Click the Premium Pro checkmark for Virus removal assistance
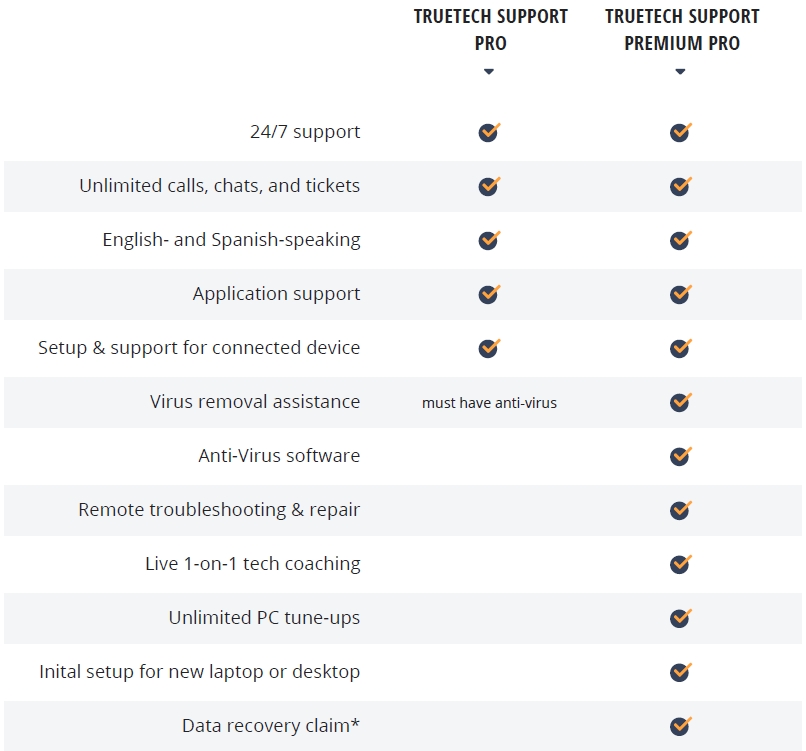This screenshot has height=751, width=806. tap(681, 402)
